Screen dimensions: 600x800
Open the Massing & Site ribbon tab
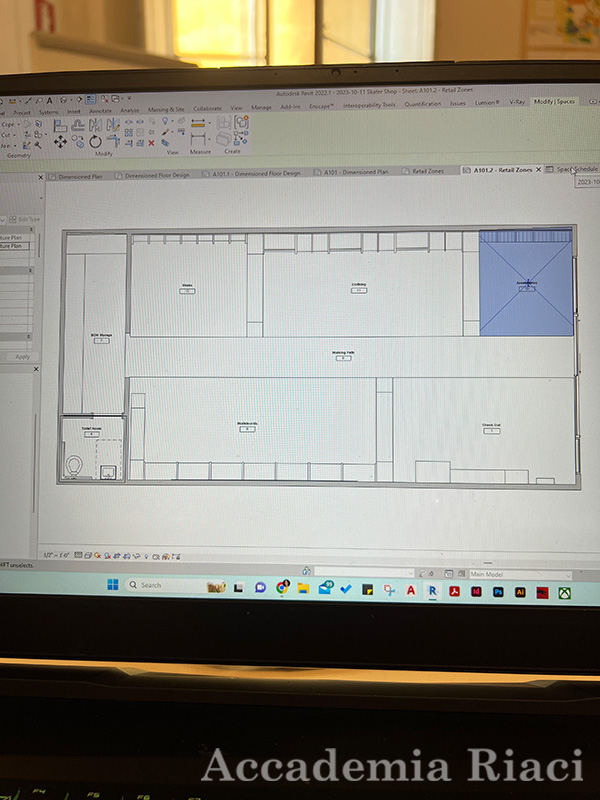[166, 109]
